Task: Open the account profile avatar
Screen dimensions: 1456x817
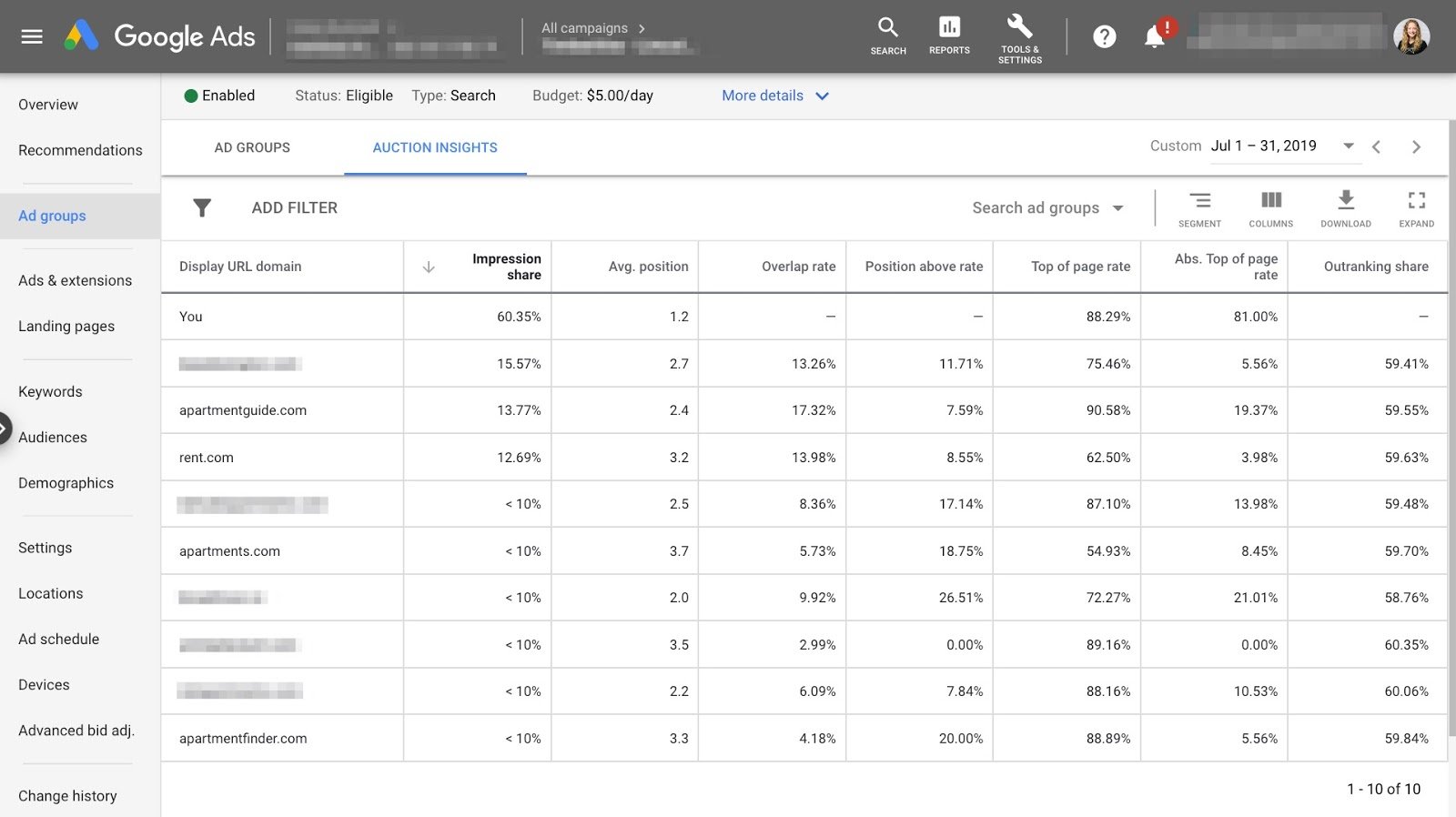Action: click(1411, 36)
